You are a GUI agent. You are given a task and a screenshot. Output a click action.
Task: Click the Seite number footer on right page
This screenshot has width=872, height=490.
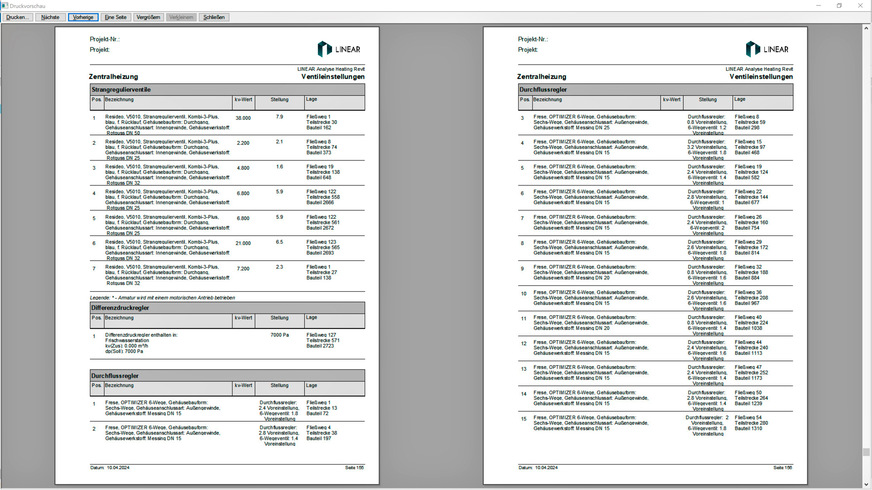pos(782,468)
